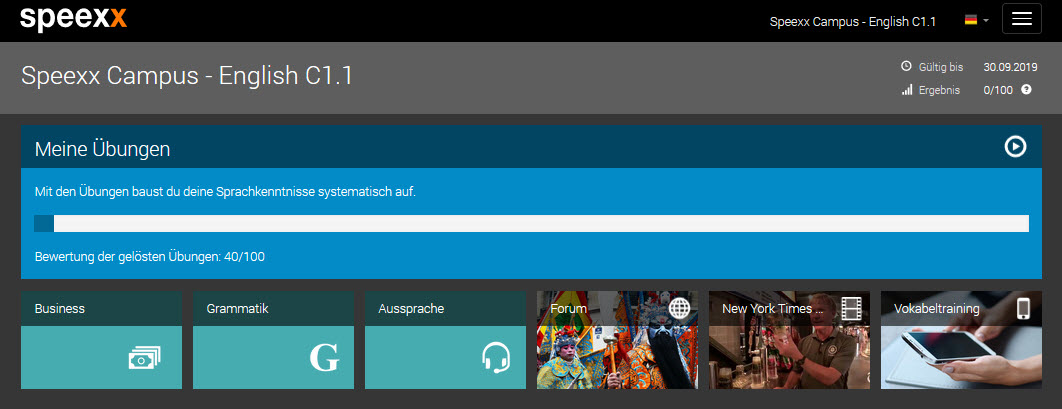Open the hamburger menu button

point(1021,19)
